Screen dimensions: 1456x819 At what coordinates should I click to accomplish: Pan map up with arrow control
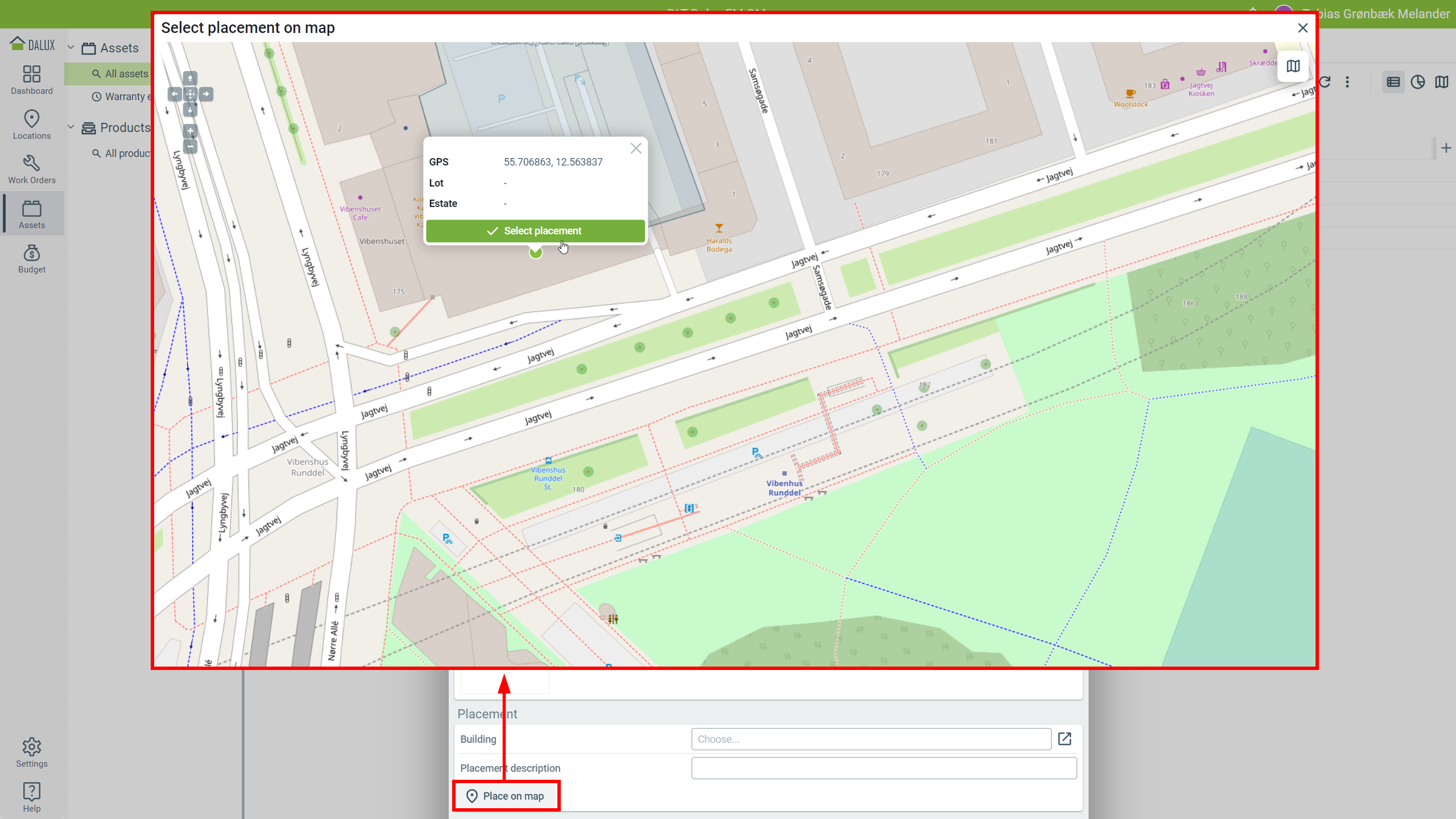[191, 78]
